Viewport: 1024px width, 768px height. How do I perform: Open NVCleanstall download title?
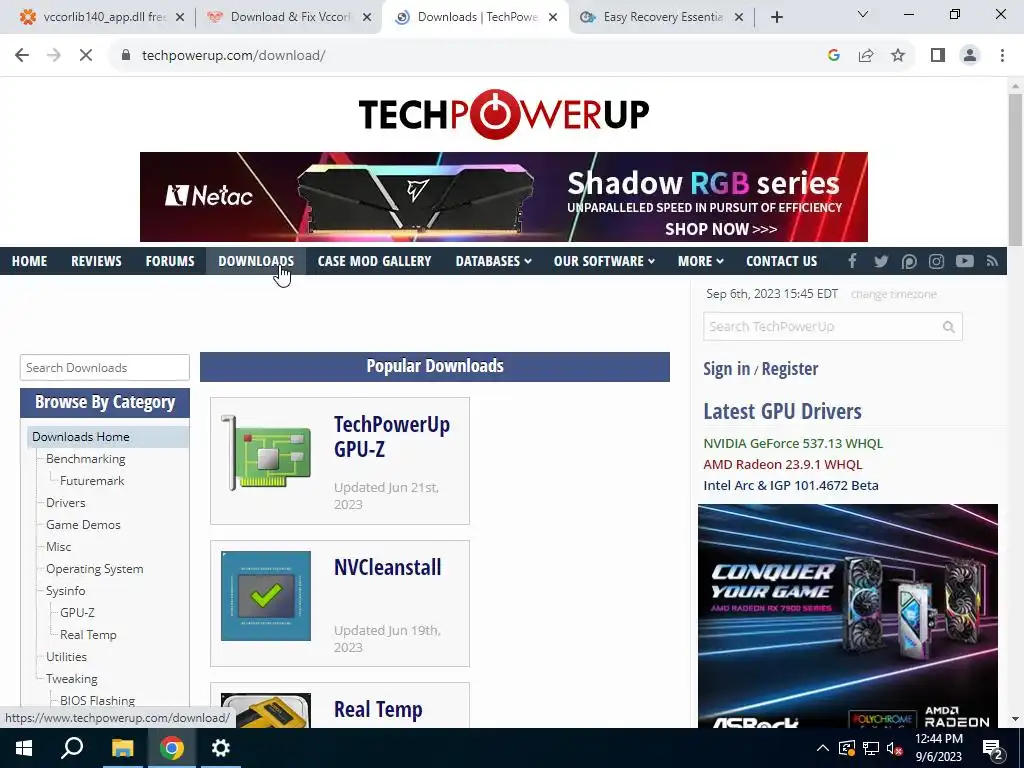click(x=387, y=567)
